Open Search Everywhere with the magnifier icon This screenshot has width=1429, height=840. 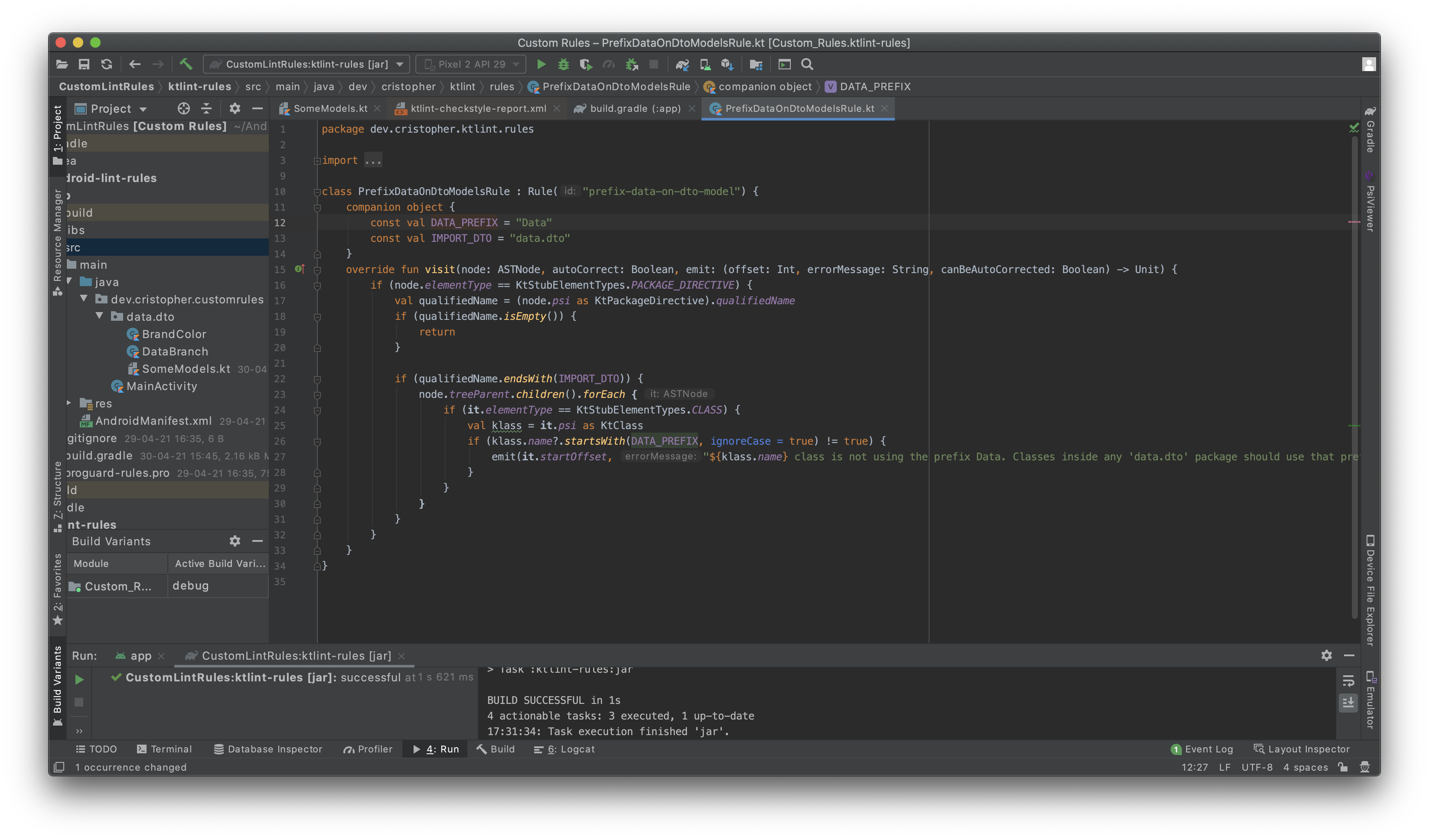pos(806,64)
